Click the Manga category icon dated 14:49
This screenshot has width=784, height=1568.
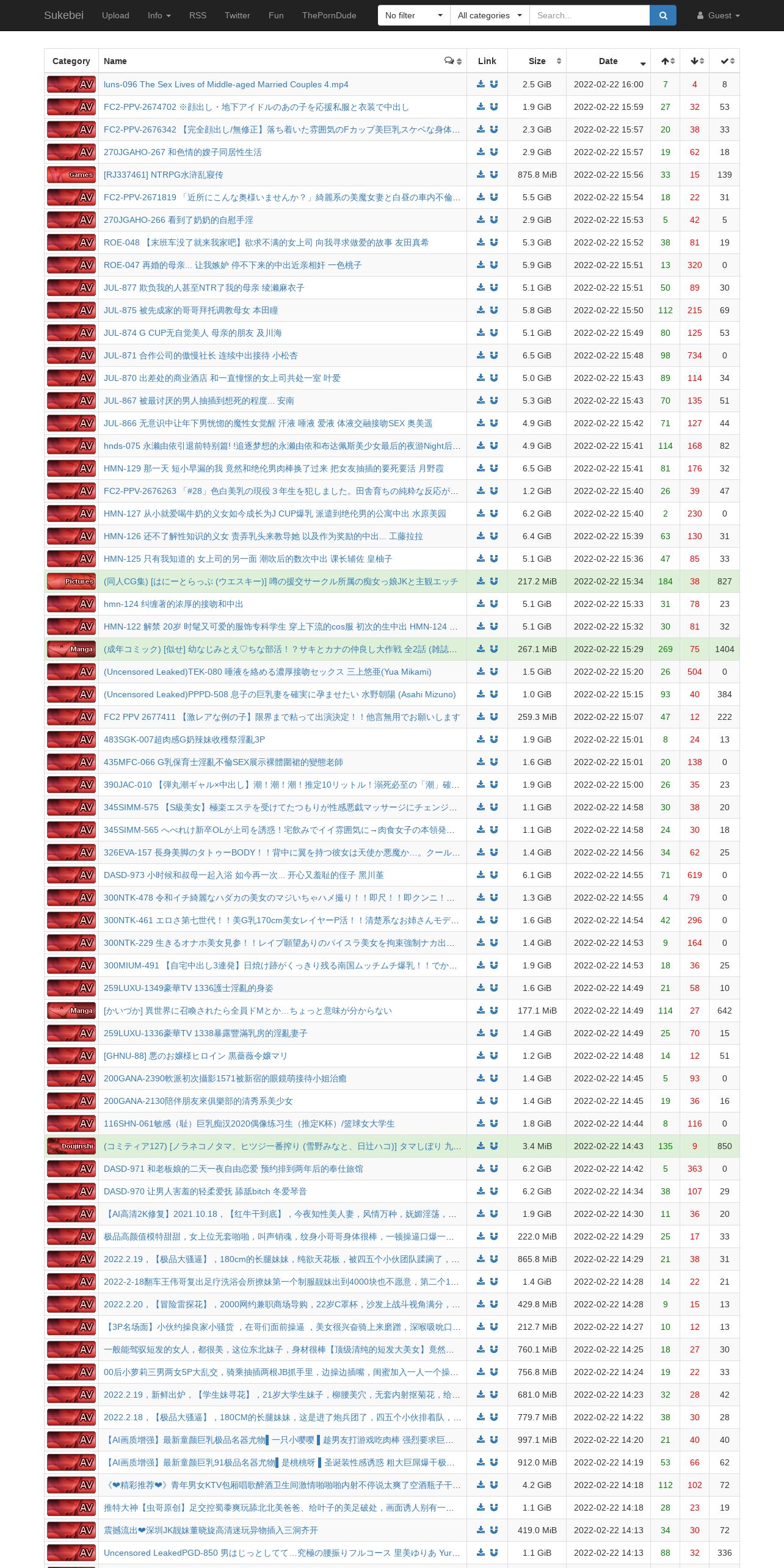coord(71,1011)
